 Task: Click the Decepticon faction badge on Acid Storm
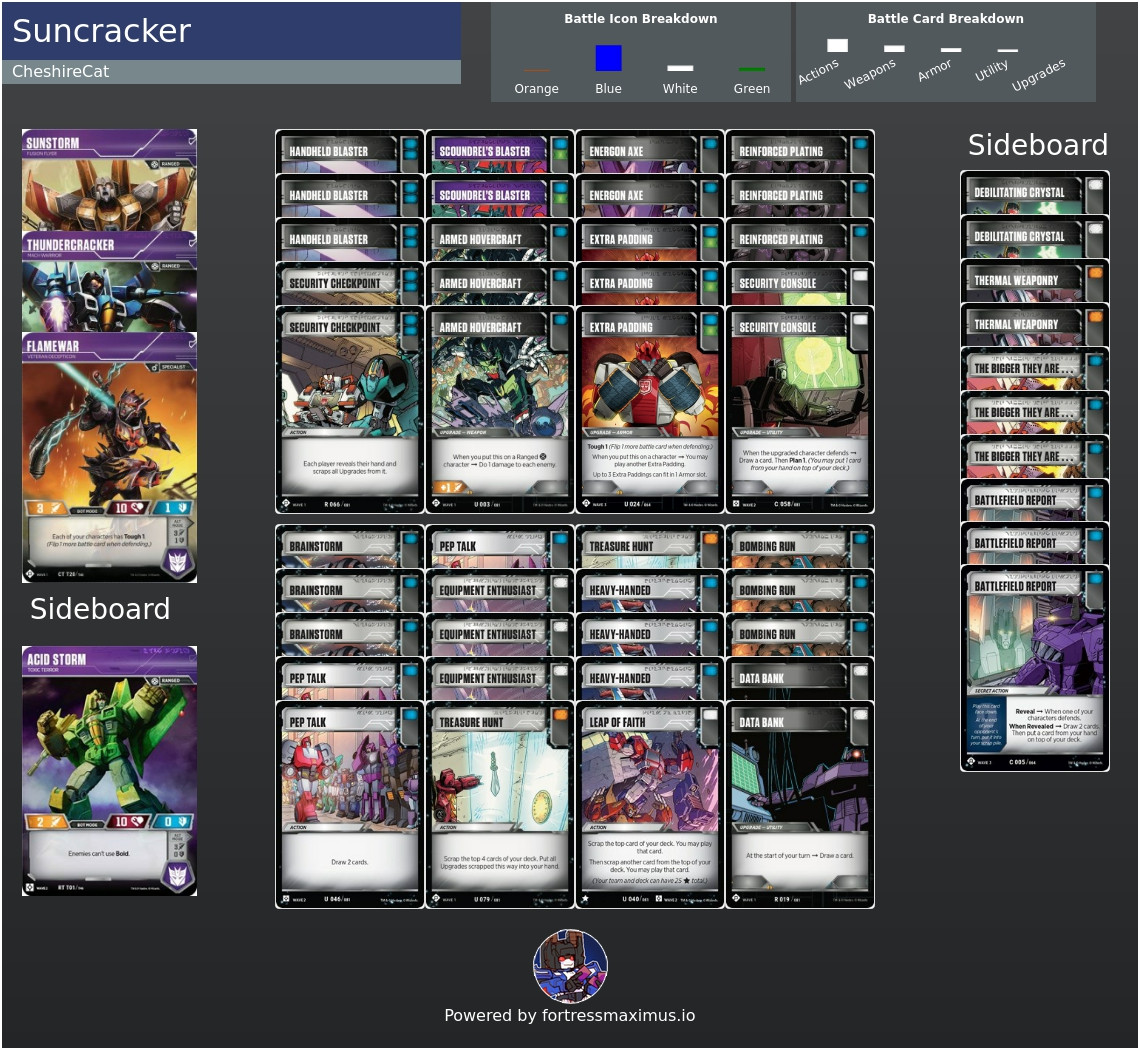click(x=179, y=875)
